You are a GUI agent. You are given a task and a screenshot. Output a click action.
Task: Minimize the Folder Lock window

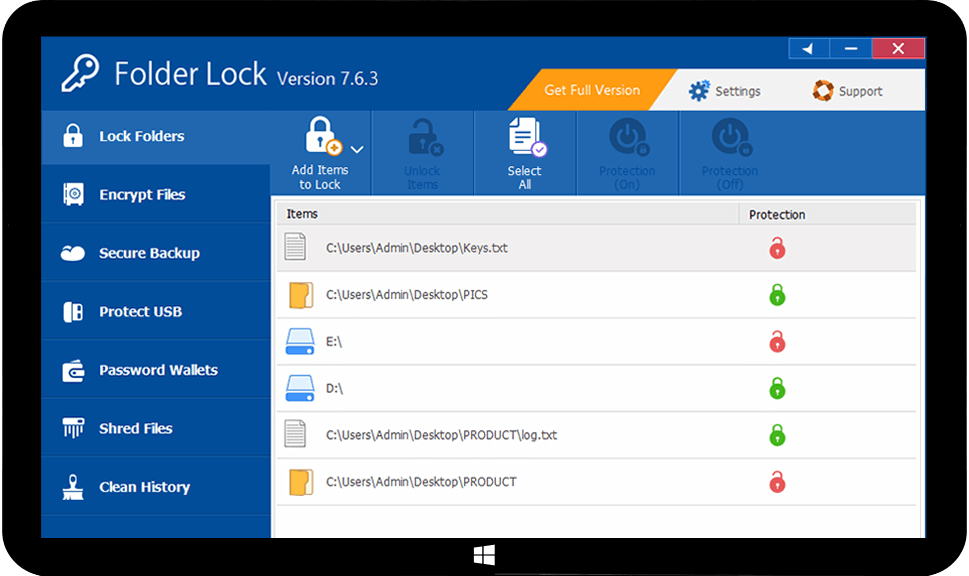click(851, 48)
